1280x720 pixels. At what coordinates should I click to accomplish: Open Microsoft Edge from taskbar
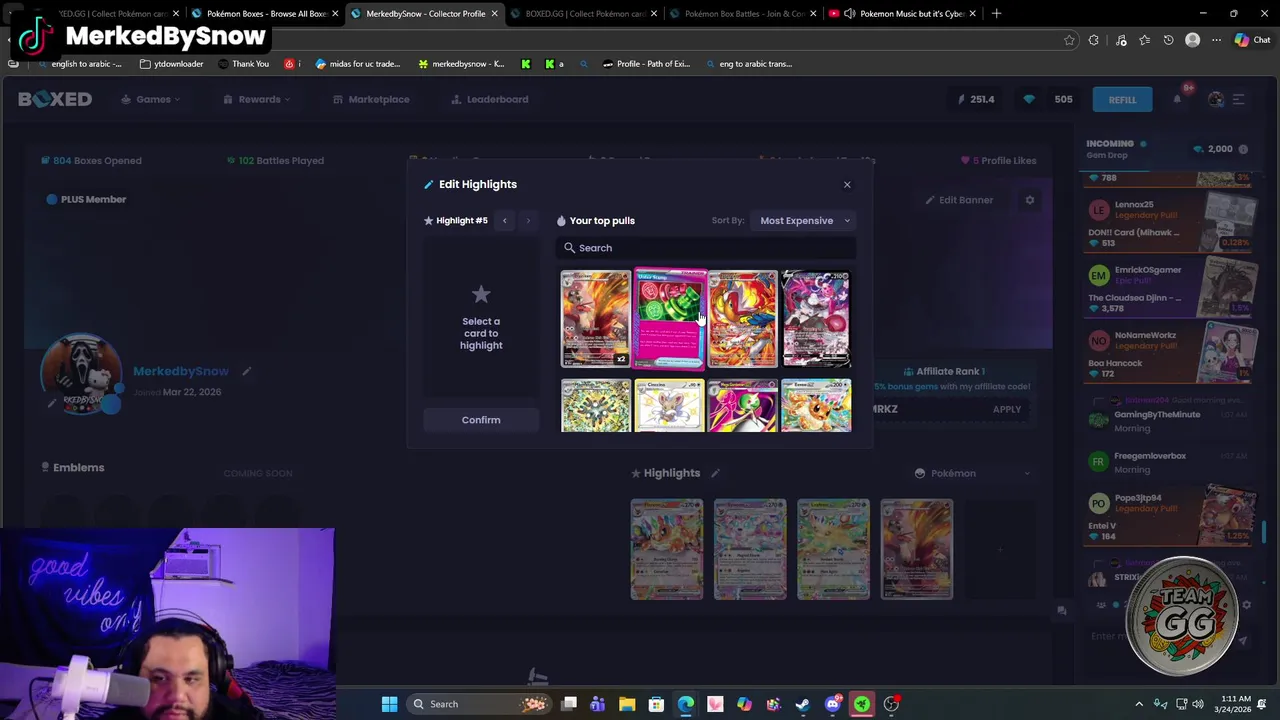pyautogui.click(x=686, y=704)
